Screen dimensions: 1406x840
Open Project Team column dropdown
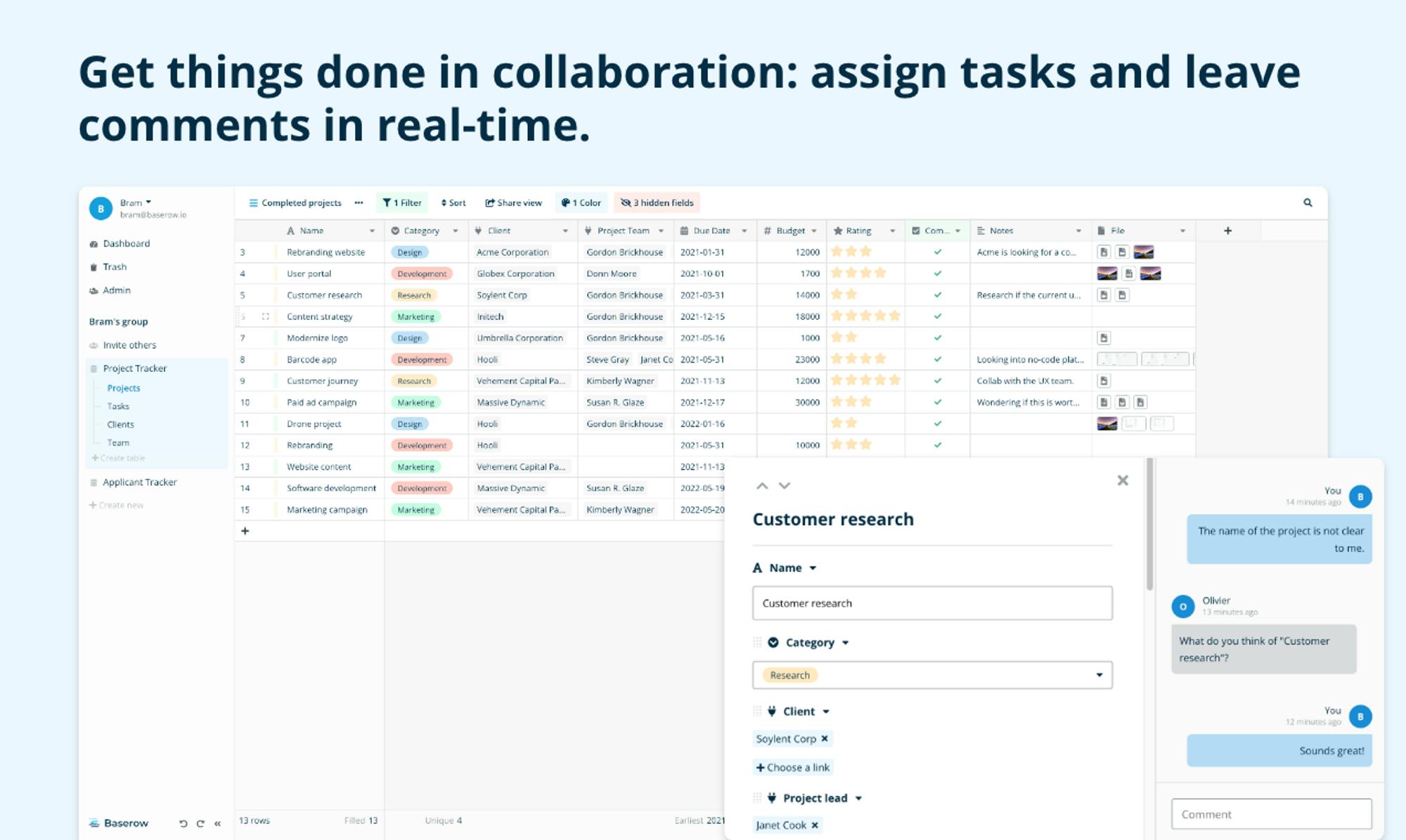point(661,231)
